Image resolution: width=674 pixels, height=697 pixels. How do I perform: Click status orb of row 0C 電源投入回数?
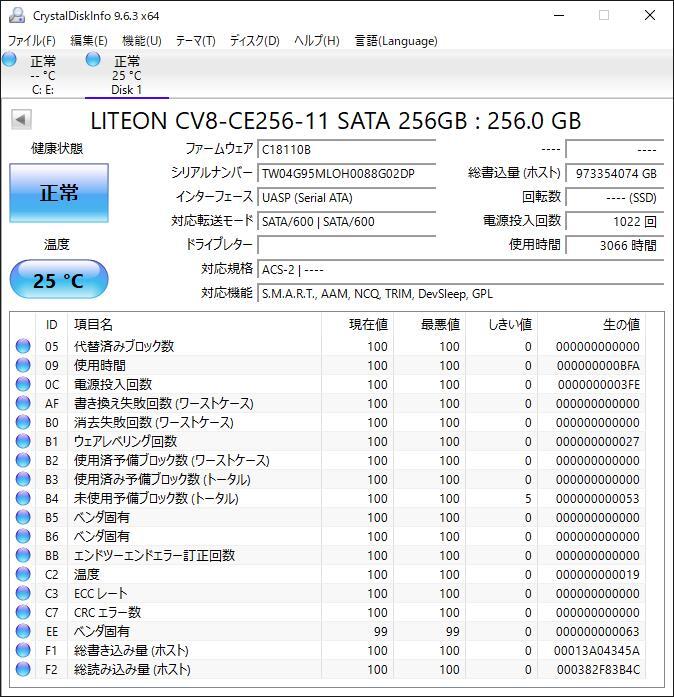(23, 384)
